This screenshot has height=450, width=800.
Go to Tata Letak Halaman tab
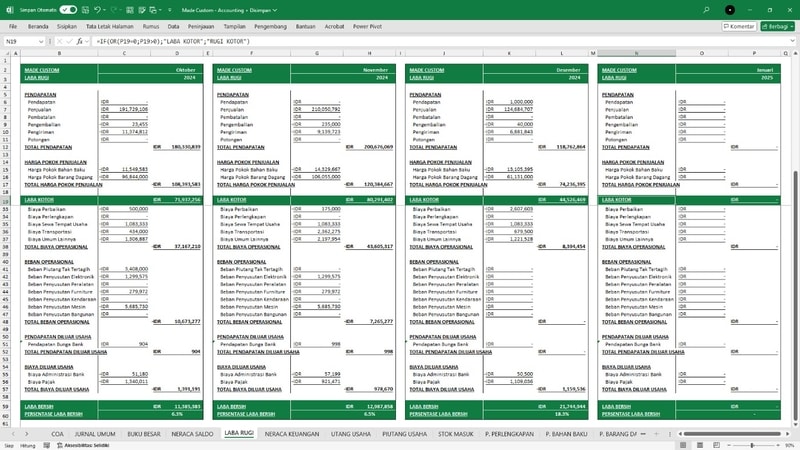coord(109,26)
